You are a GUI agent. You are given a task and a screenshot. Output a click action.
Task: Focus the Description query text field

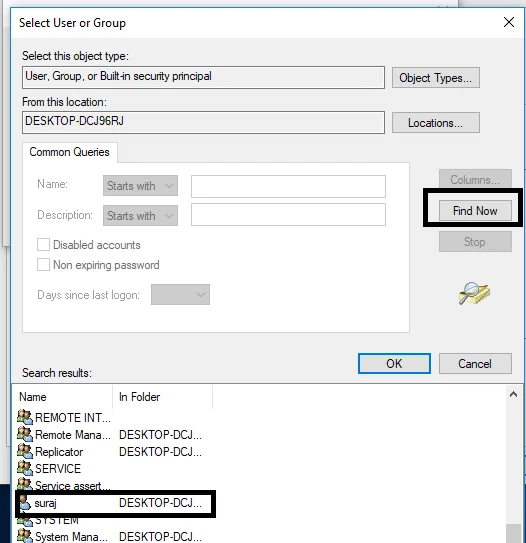[x=288, y=215]
